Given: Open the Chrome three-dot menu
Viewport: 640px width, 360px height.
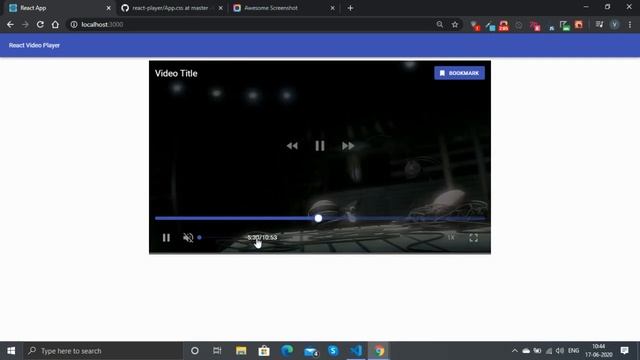Looking at the screenshot, I should click(630, 24).
